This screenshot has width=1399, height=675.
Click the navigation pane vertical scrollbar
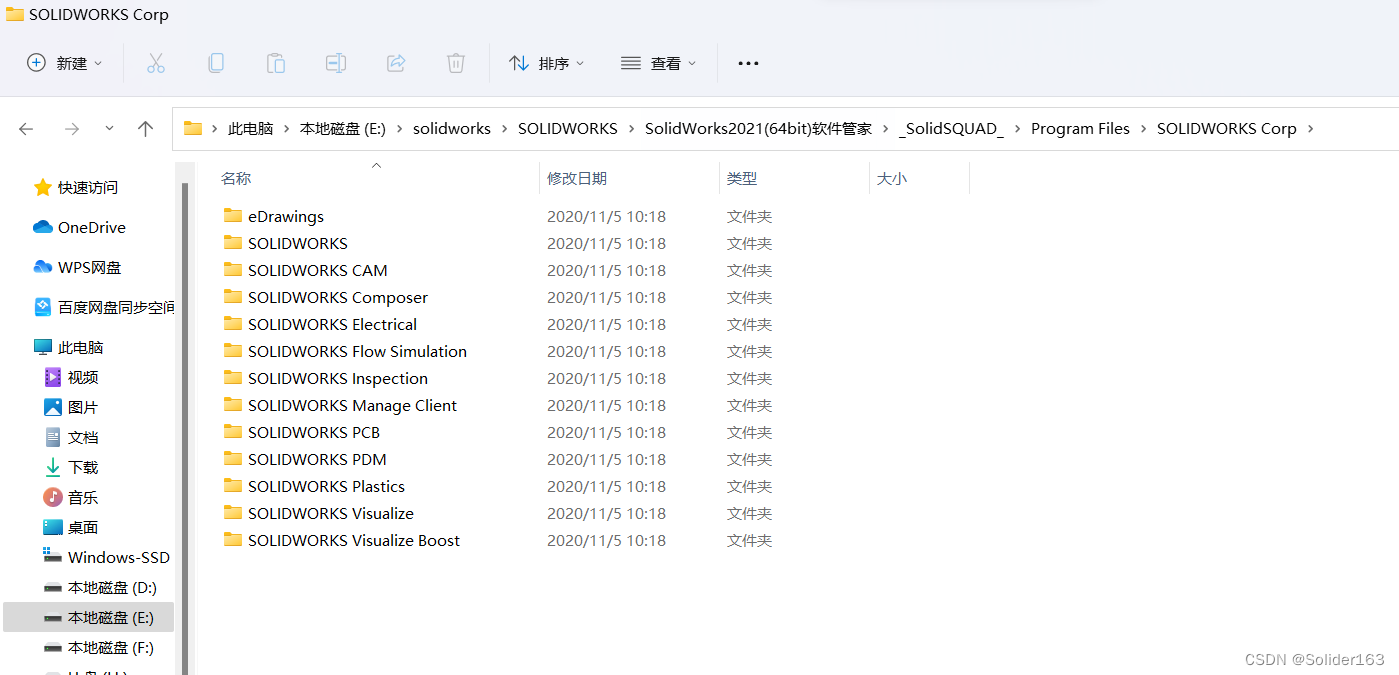coord(184,428)
